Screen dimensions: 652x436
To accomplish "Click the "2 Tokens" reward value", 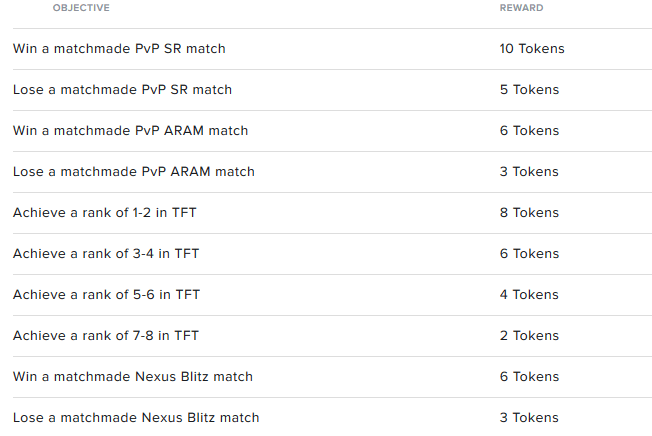I will click(529, 336).
